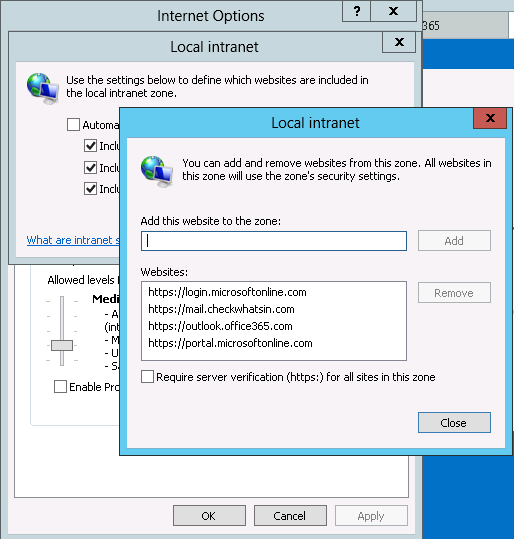Viewport: 514px width, 539px height.
Task: Click Cancel in Internet Options
Action: [x=290, y=516]
